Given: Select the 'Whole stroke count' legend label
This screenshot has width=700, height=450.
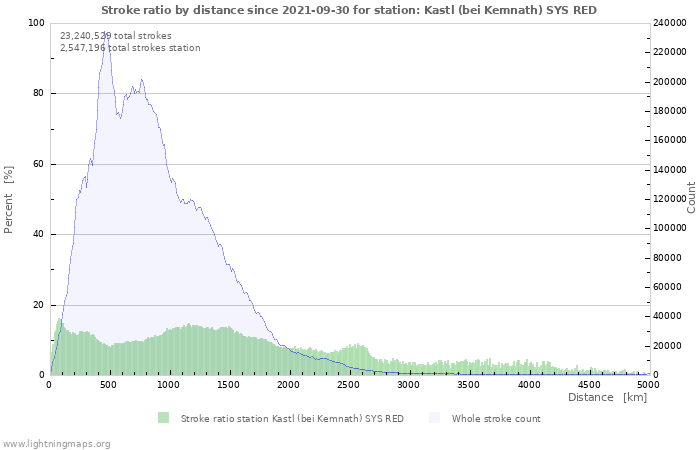Looking at the screenshot, I should tap(495, 418).
